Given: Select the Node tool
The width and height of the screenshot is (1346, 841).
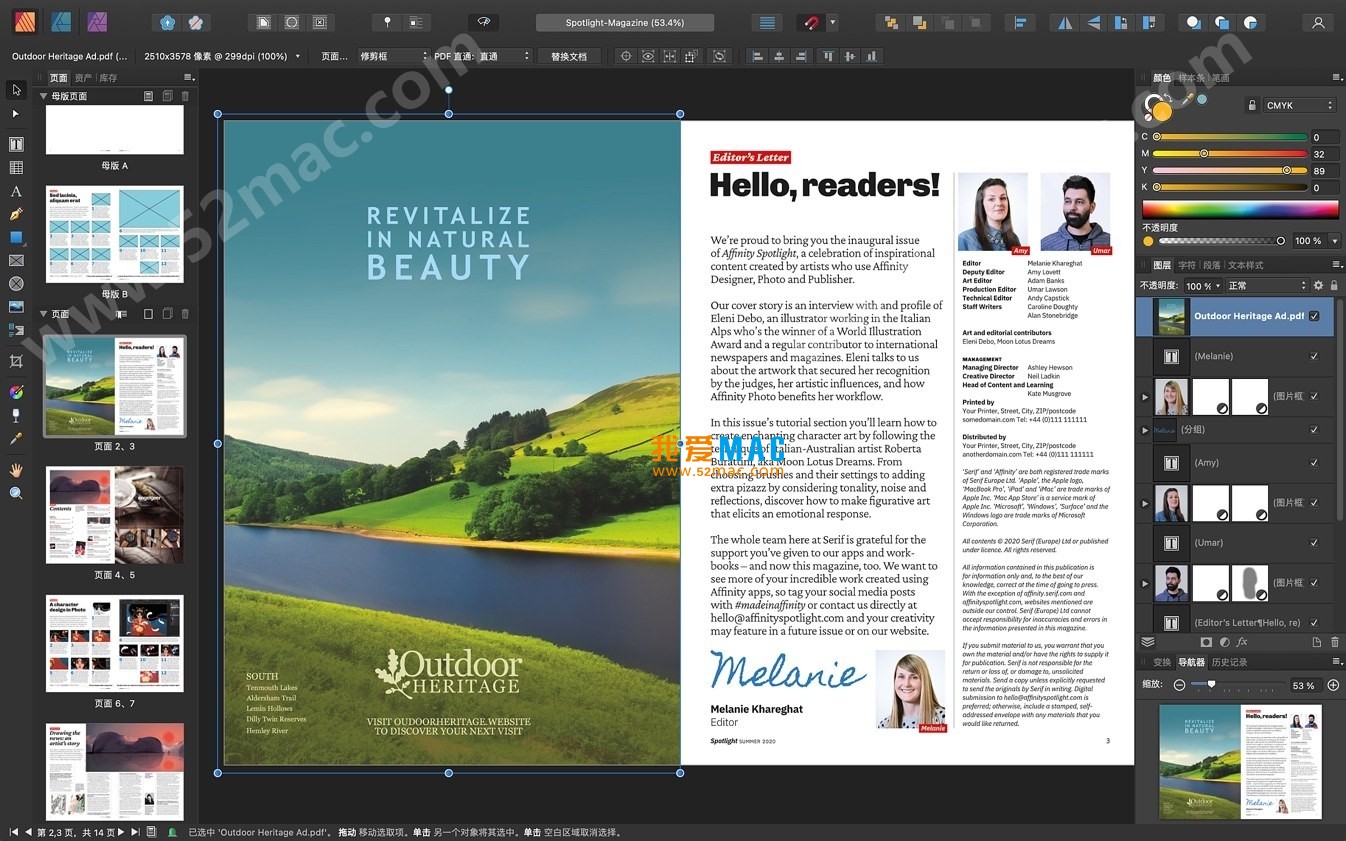Looking at the screenshot, I should [x=16, y=114].
